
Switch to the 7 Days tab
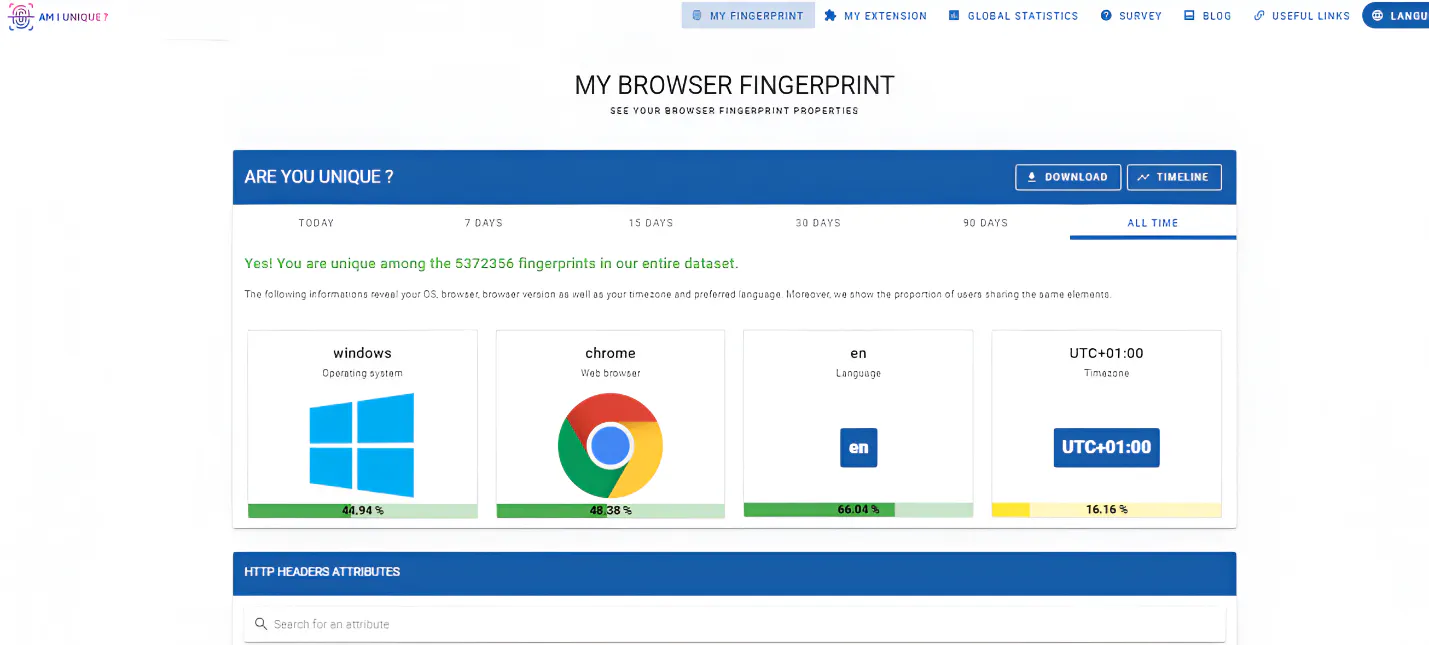coord(484,223)
